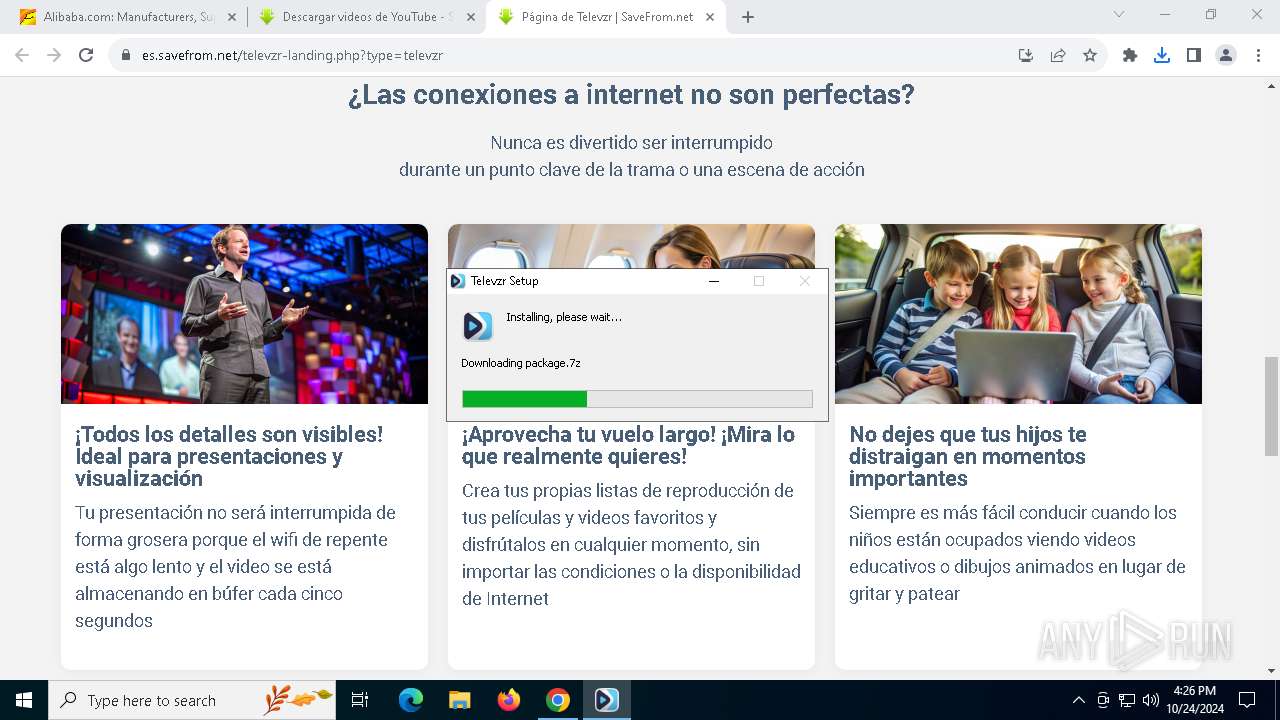
Task: Click the airplane passenger image
Action: click(631, 246)
